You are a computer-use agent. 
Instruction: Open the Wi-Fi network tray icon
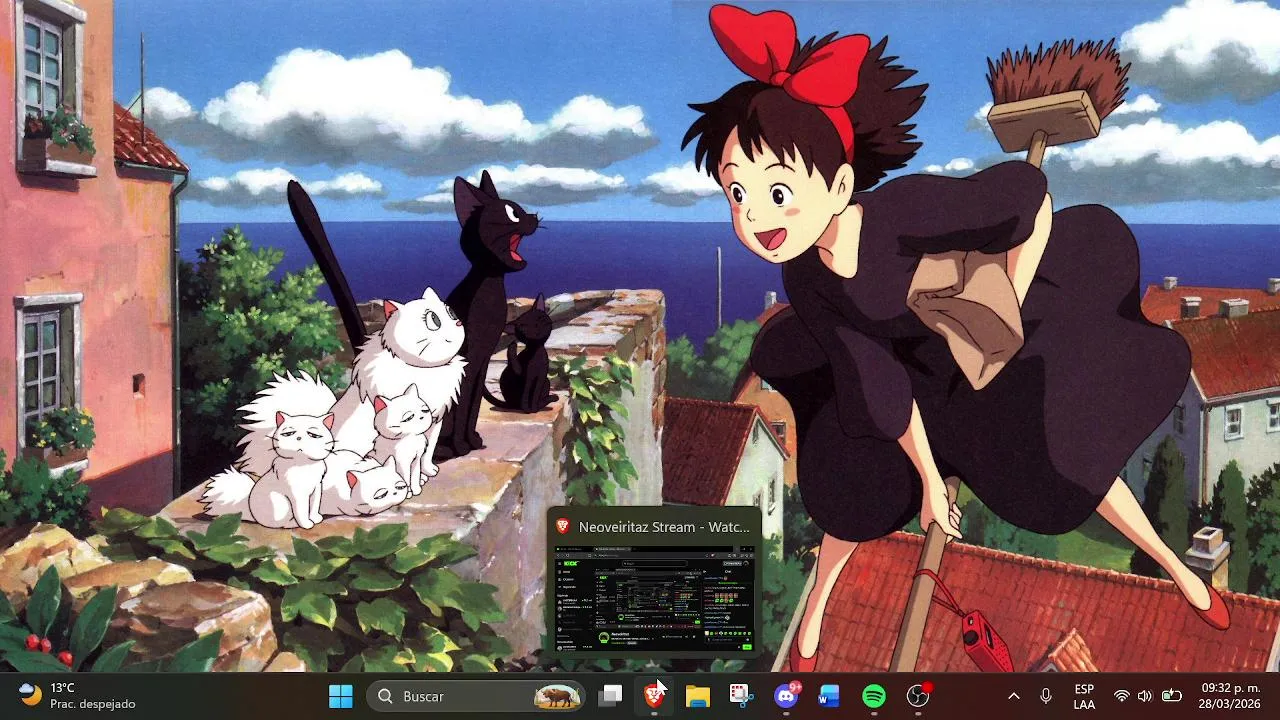tap(1122, 696)
